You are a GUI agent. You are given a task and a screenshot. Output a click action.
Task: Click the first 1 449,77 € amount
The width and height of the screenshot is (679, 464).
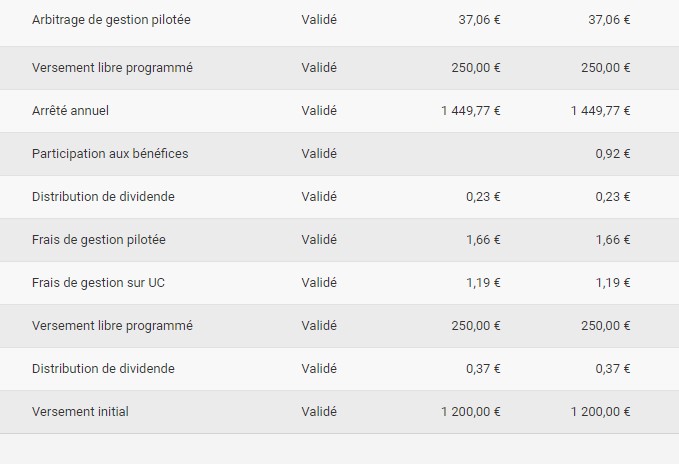tap(470, 111)
